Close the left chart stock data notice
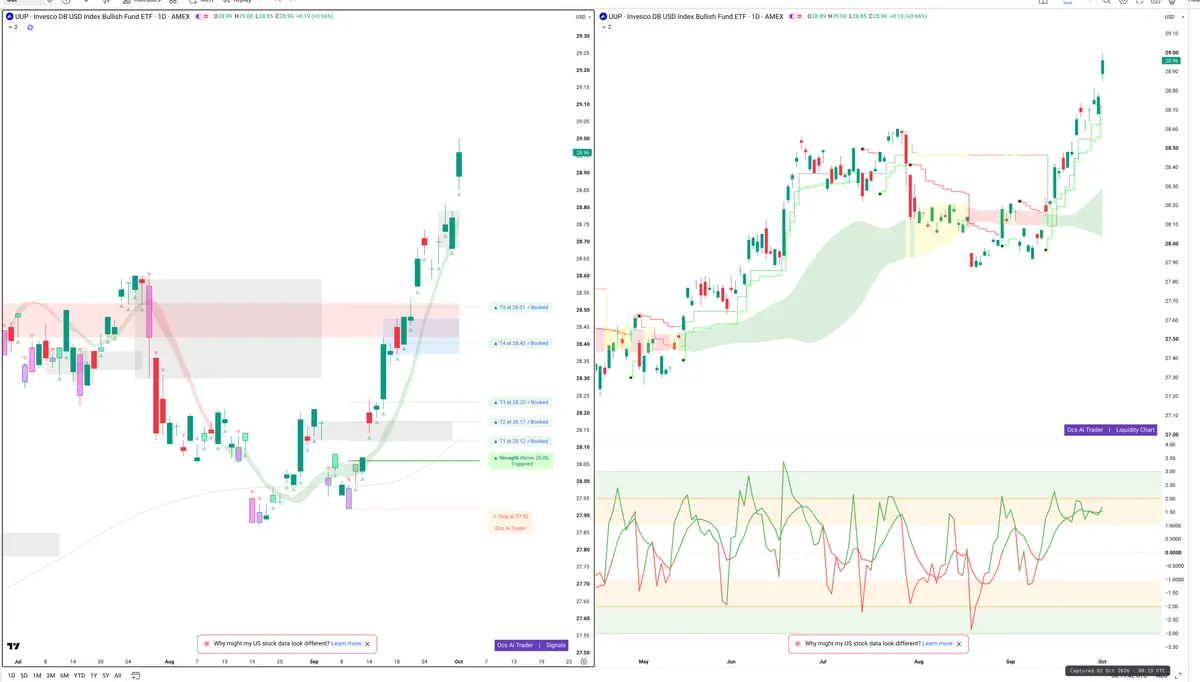Viewport: 1200px width, 682px height. click(368, 644)
